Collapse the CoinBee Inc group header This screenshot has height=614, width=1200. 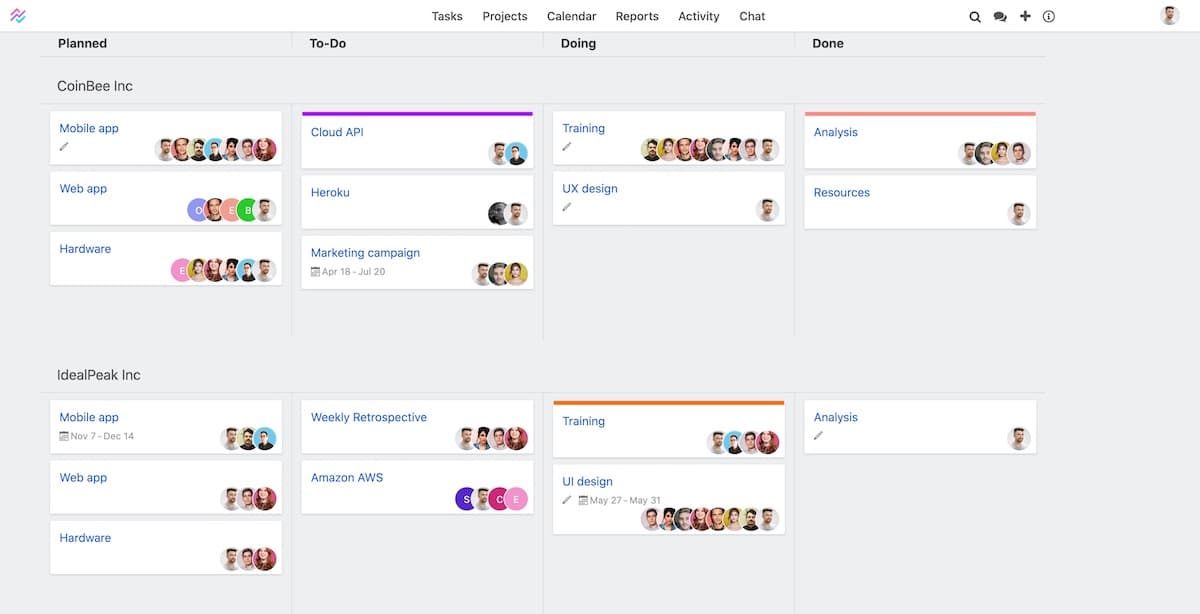click(x=95, y=86)
